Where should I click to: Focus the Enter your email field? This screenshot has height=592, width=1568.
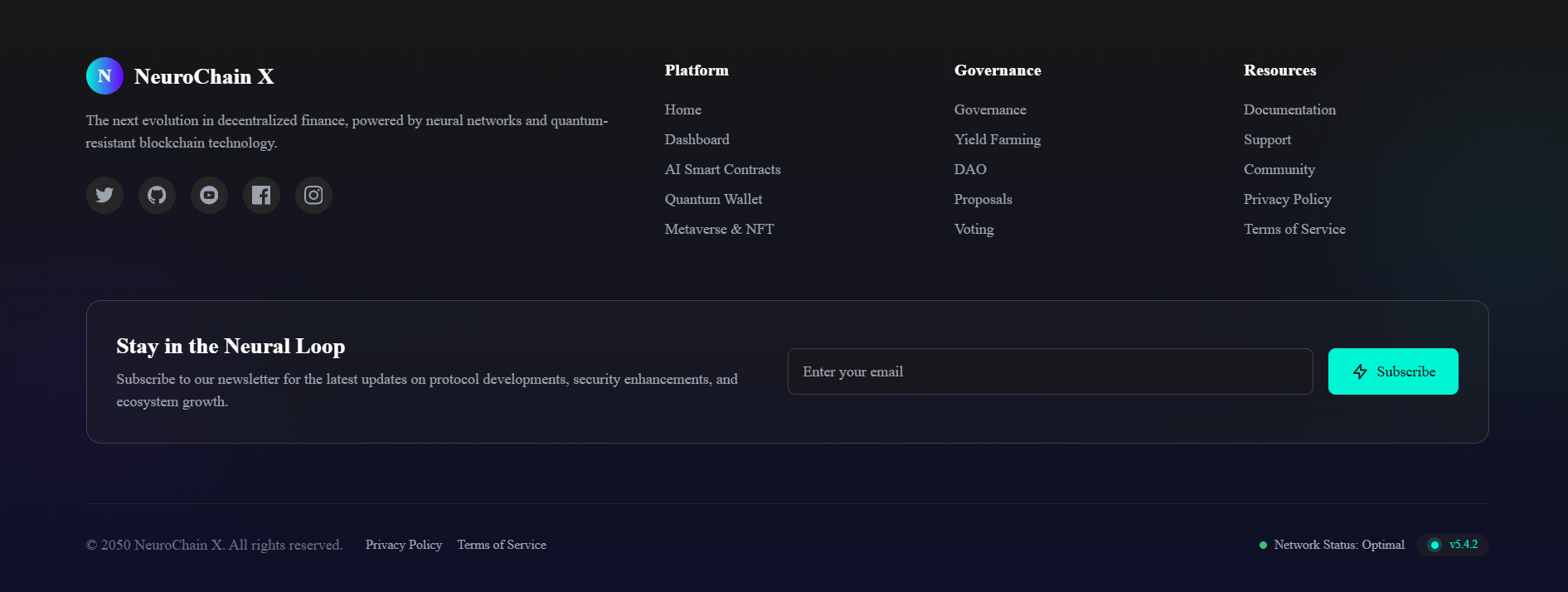pos(1050,371)
